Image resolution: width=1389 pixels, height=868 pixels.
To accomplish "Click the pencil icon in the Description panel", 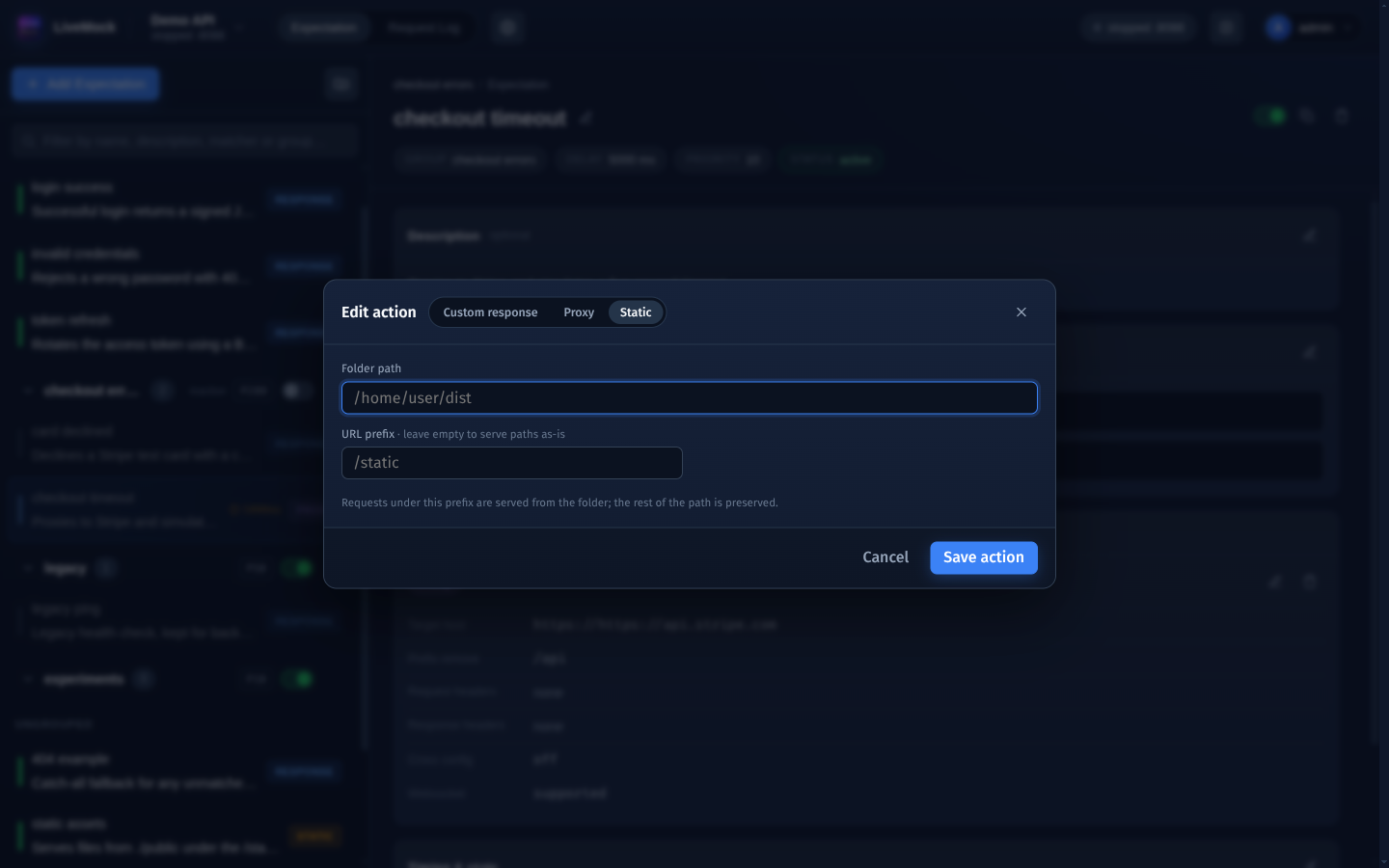I will [1309, 235].
